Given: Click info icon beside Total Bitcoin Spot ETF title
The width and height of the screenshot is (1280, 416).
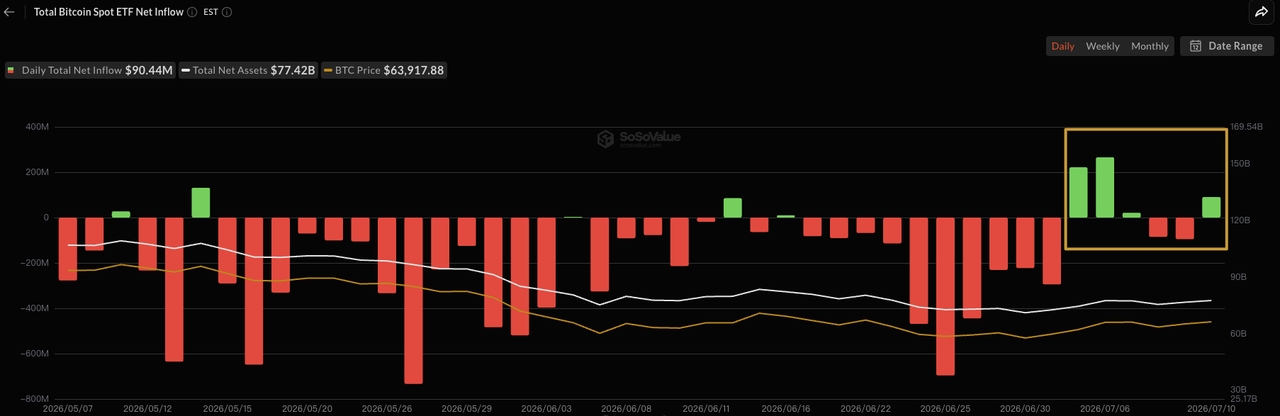Looking at the screenshot, I should (191, 13).
